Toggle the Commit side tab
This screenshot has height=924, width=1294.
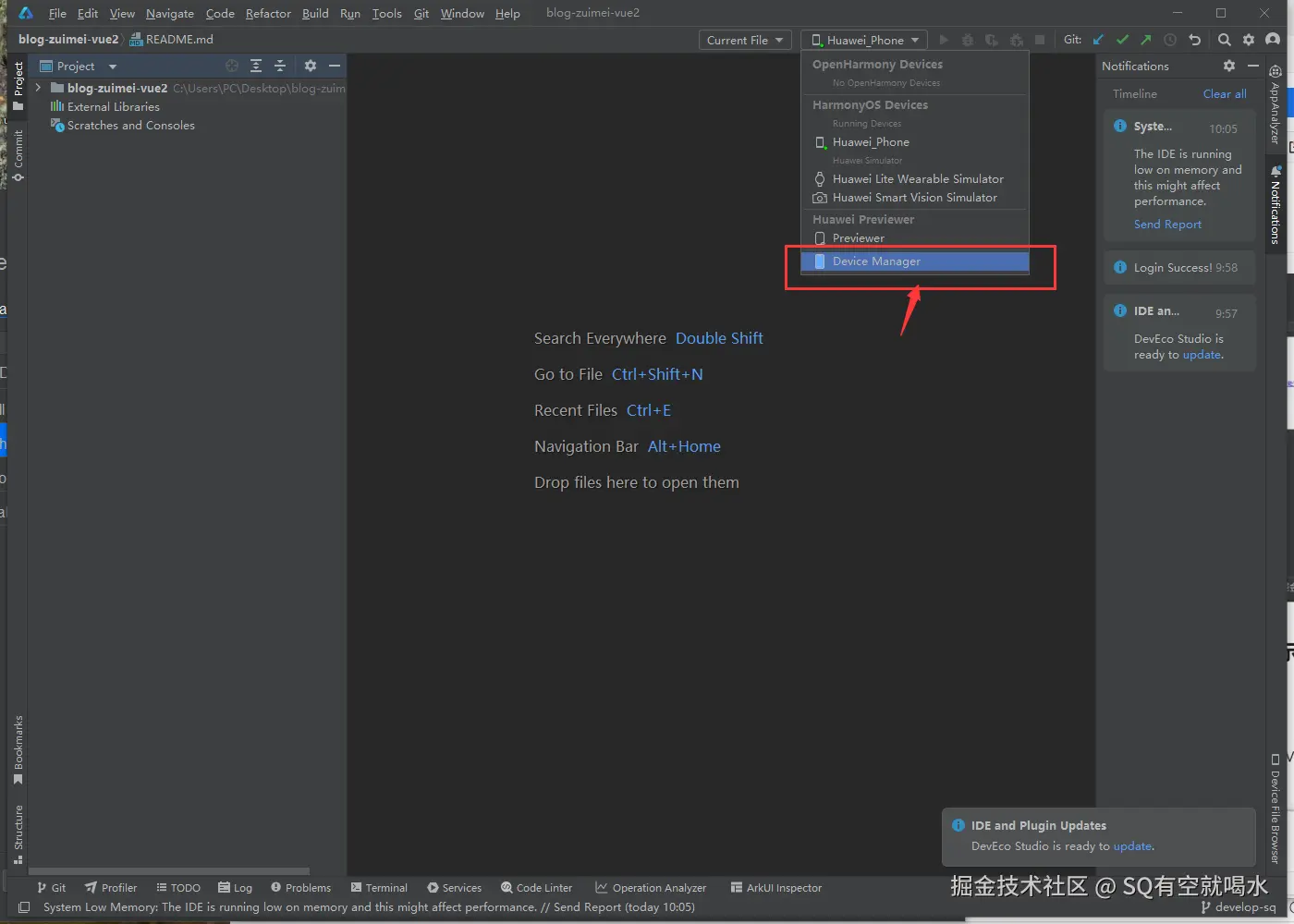[18, 155]
